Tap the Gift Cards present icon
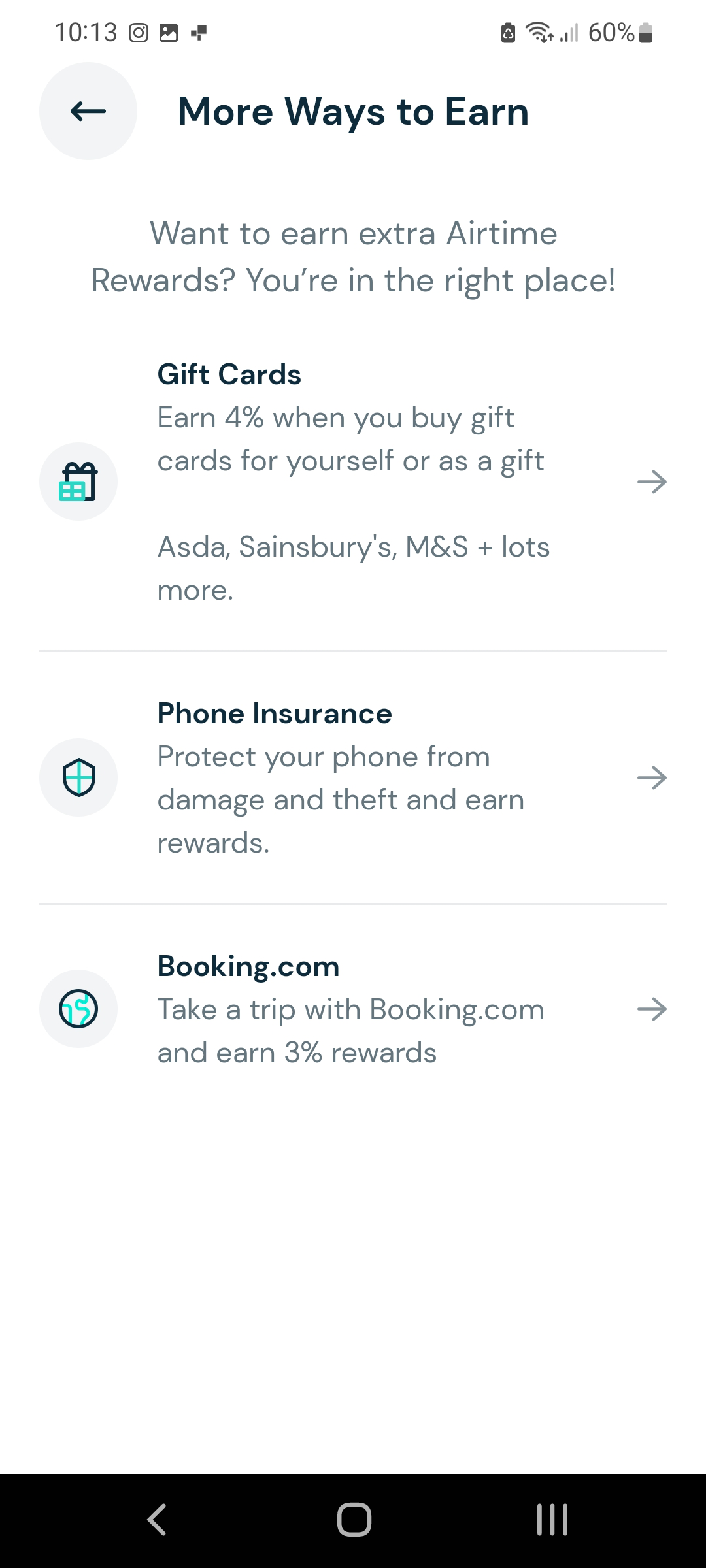The height and width of the screenshot is (1568, 706). [x=78, y=482]
